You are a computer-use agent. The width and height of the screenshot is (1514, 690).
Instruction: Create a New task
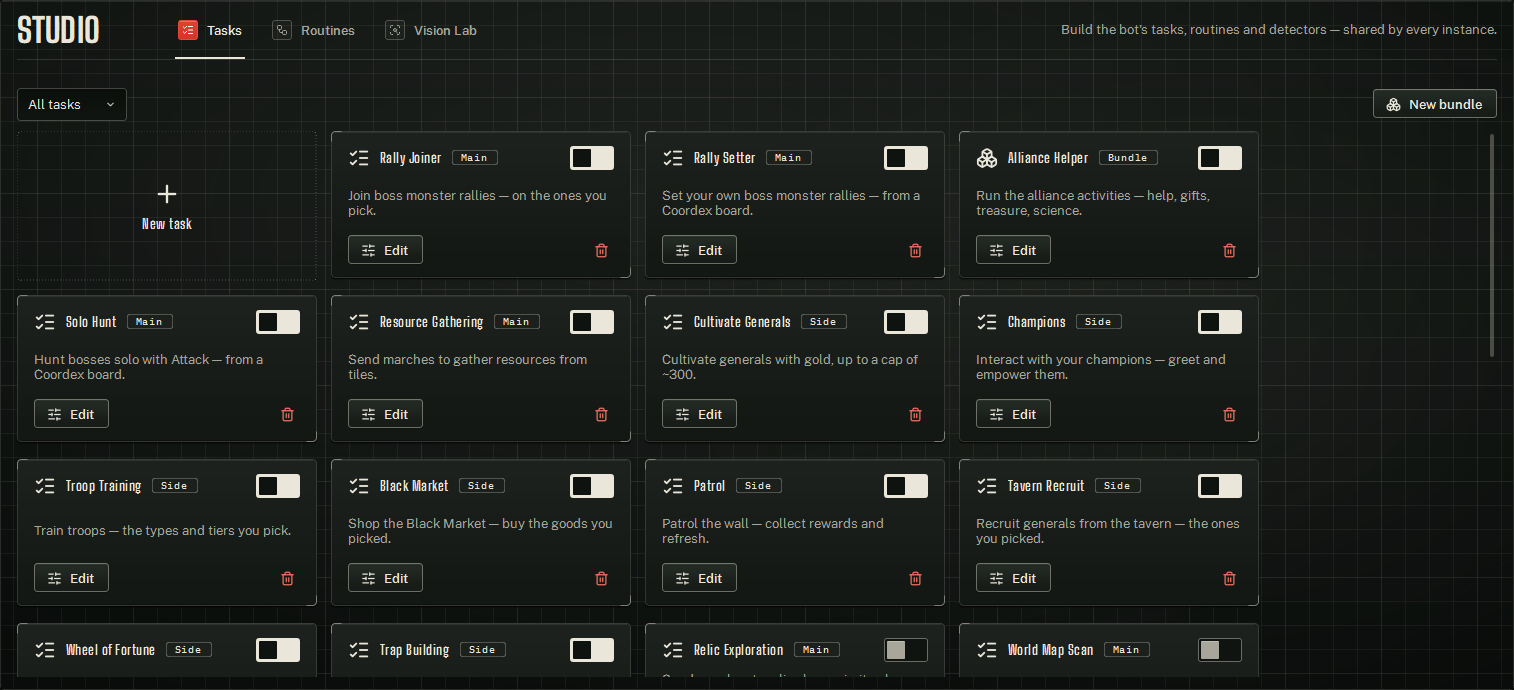point(167,206)
